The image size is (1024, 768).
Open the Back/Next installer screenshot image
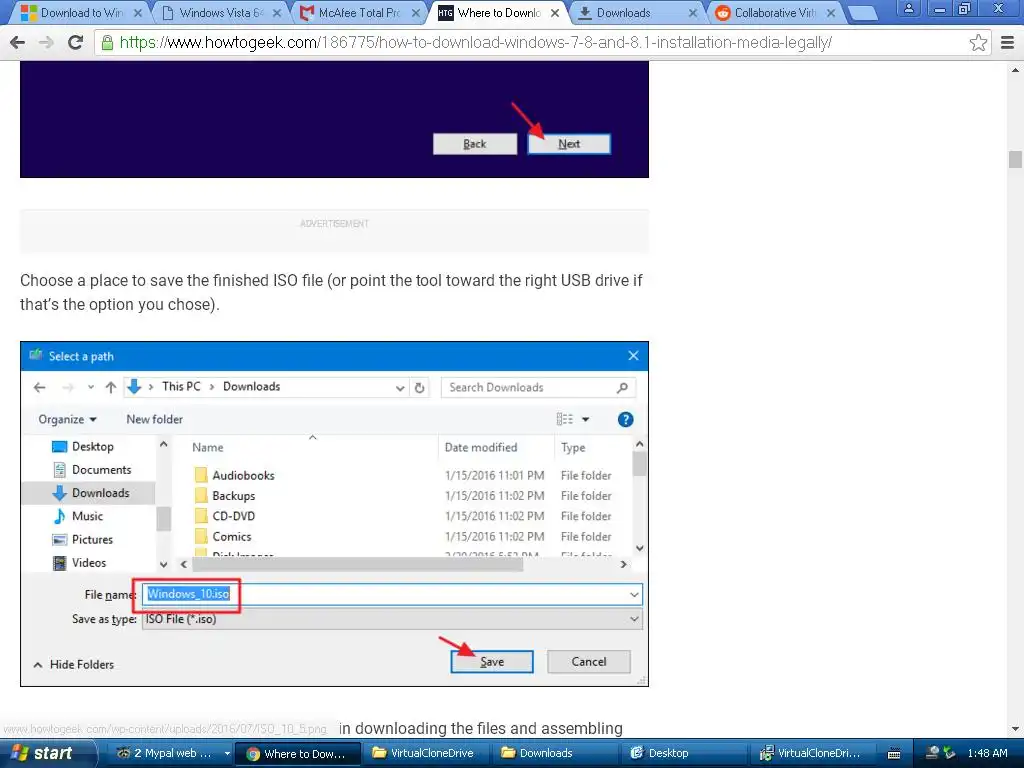[x=334, y=120]
